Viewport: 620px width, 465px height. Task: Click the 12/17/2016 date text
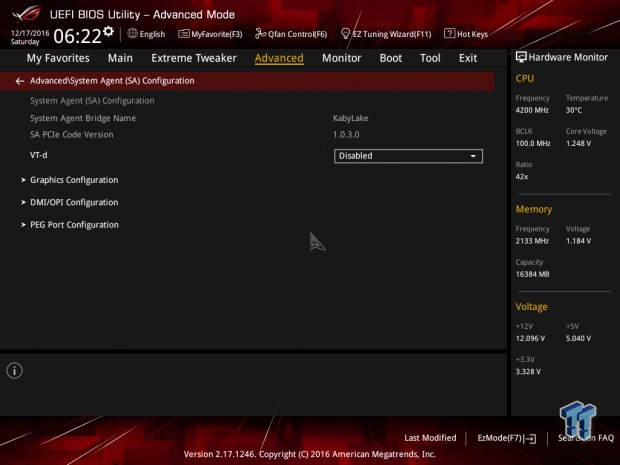pos(30,33)
